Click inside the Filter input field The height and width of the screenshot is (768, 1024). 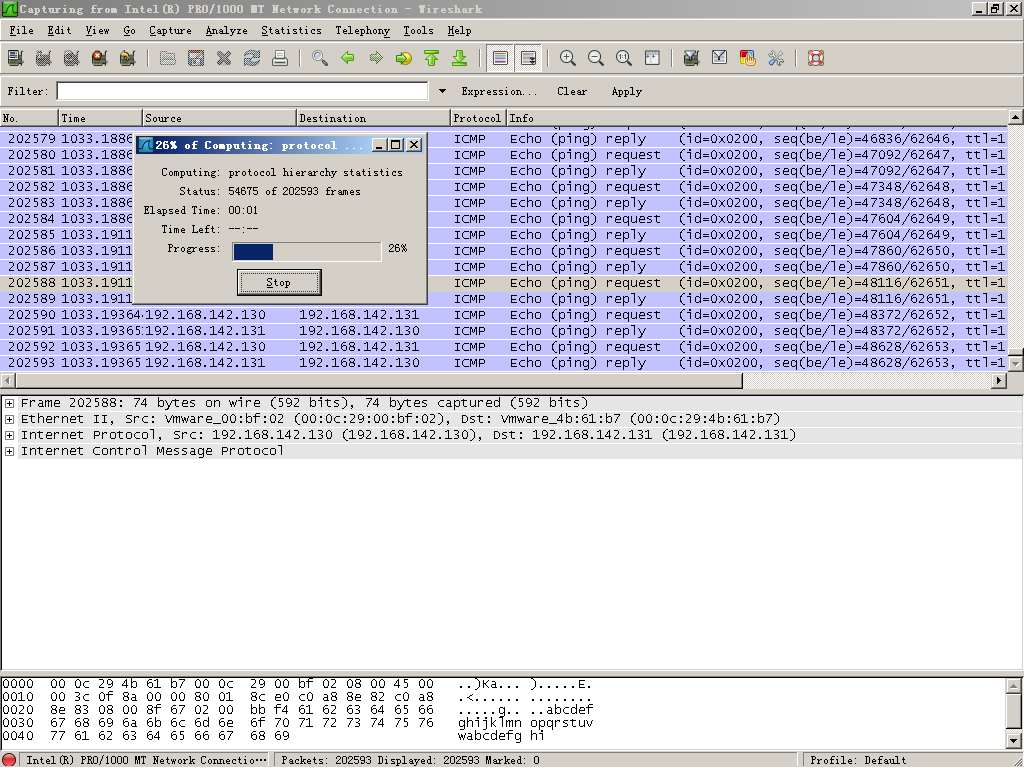point(242,91)
